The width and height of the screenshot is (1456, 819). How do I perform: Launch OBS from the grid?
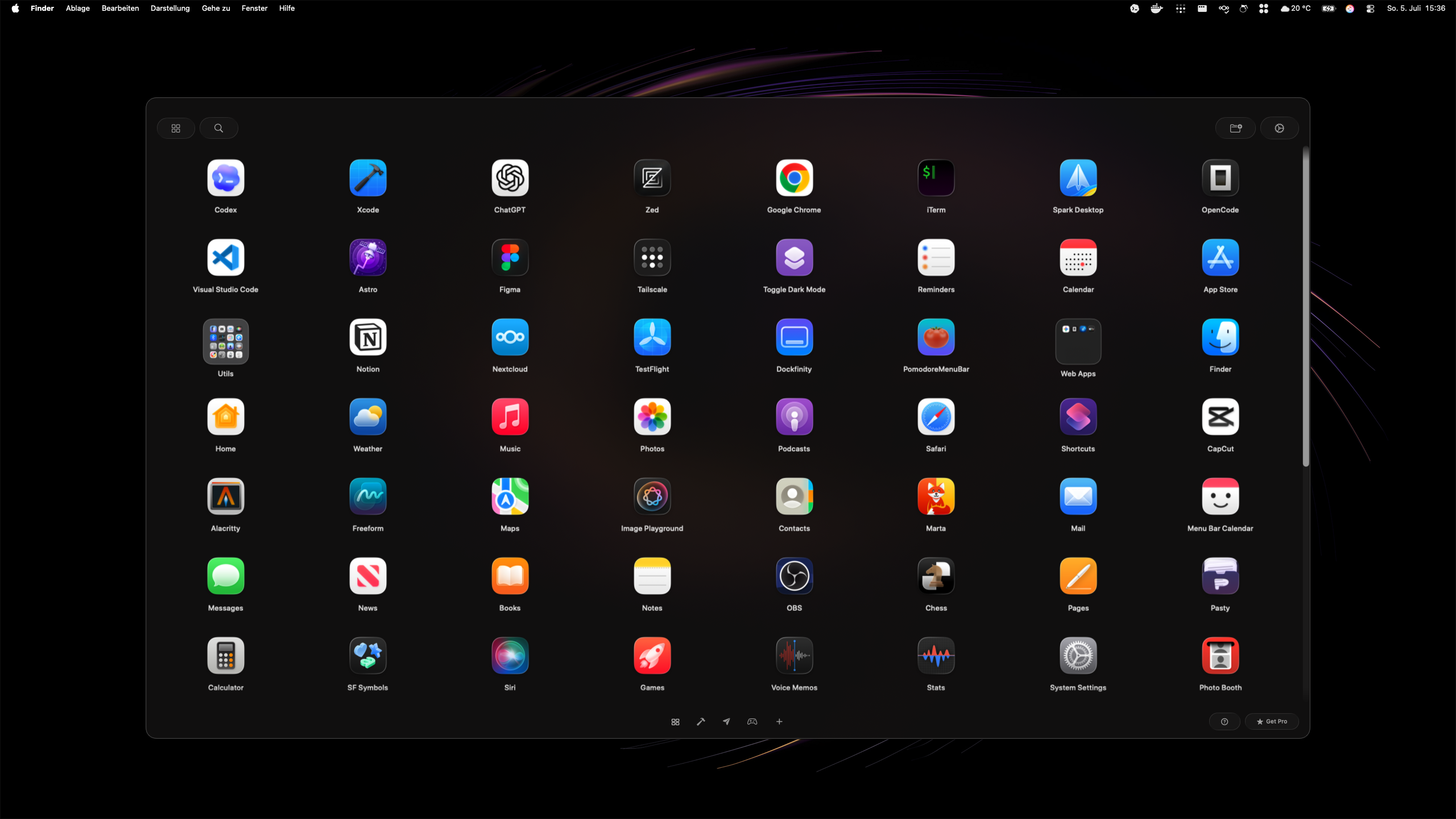[794, 576]
